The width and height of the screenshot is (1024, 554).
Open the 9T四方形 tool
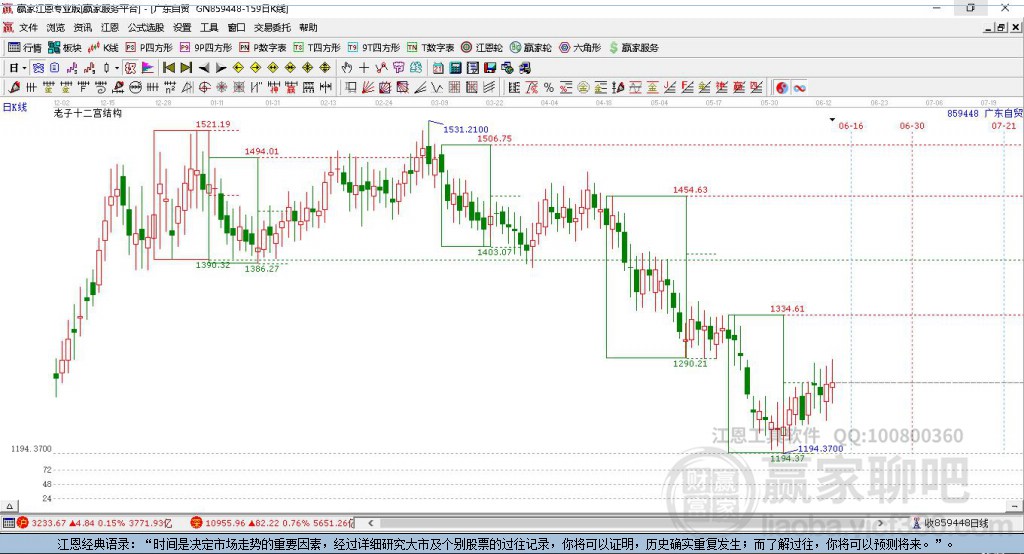[374, 48]
